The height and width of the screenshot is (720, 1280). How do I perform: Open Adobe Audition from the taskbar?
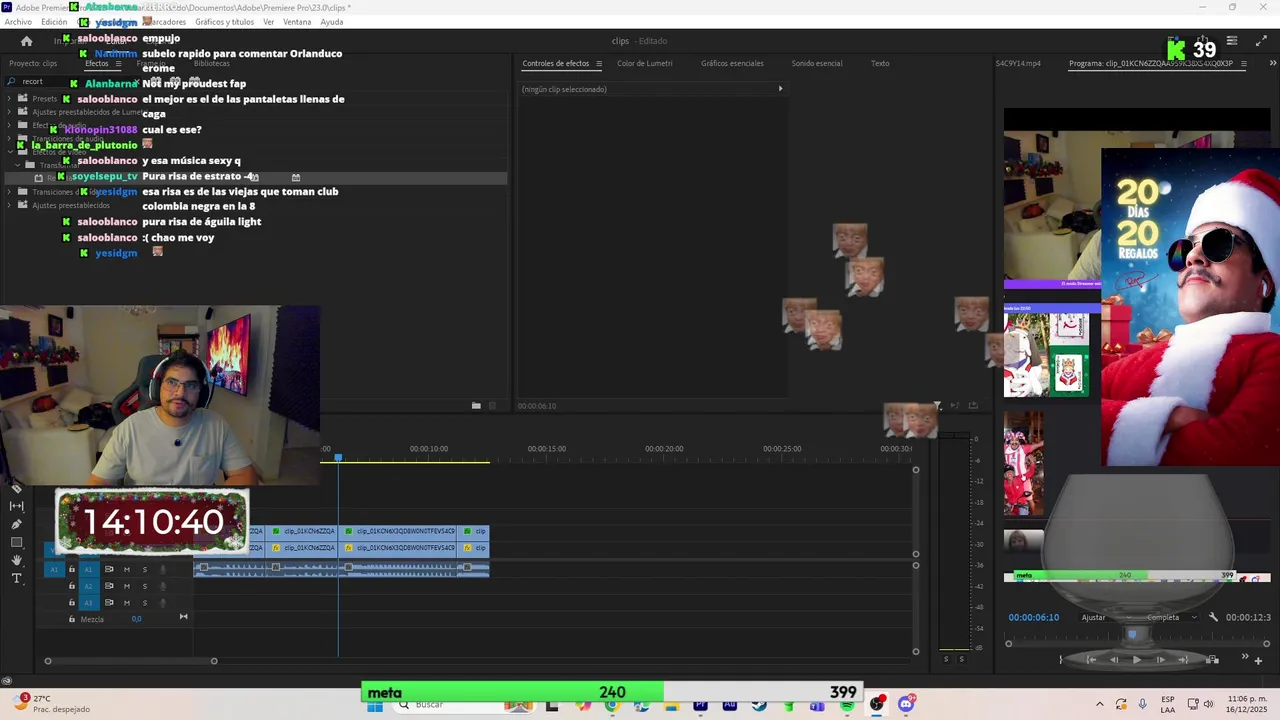[x=729, y=705]
